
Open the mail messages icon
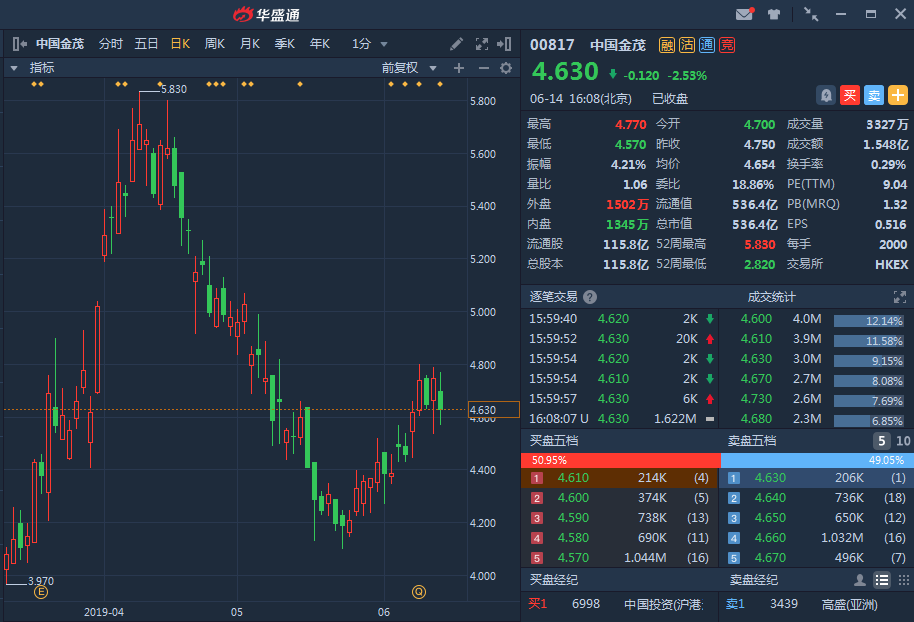pos(744,14)
